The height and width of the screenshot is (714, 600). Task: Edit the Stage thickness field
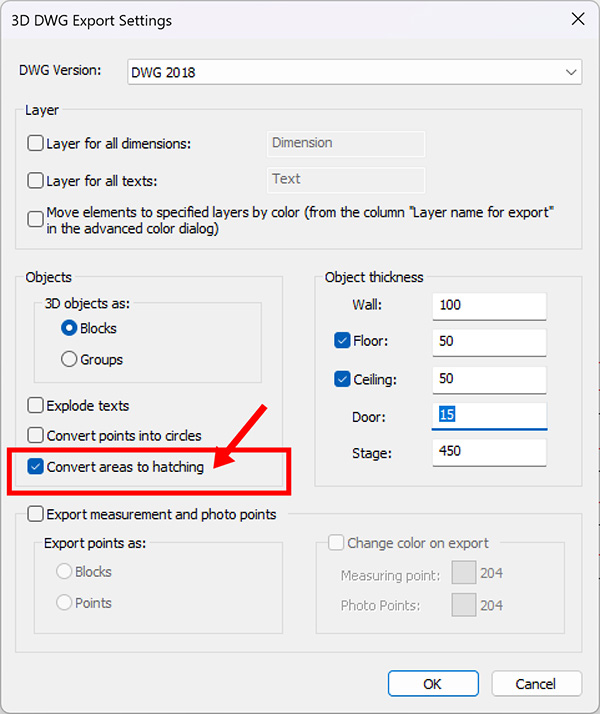[x=489, y=452]
